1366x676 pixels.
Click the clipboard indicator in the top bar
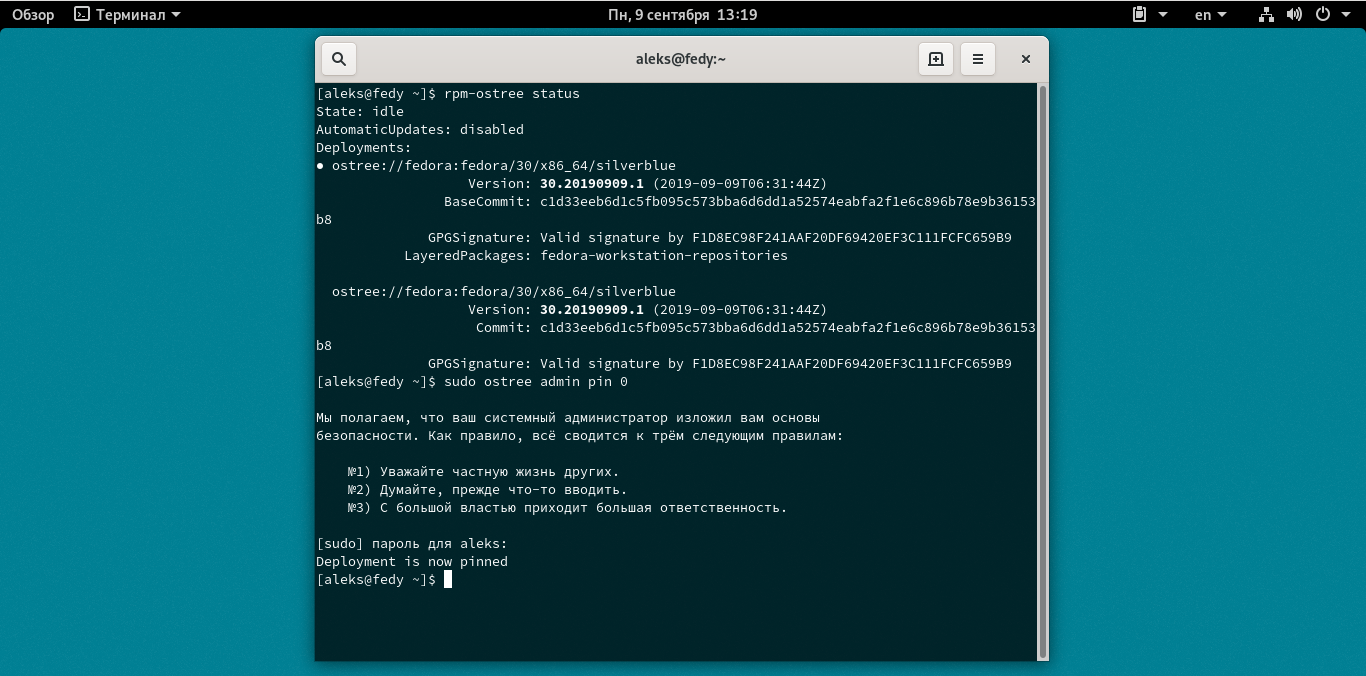pyautogui.click(x=1138, y=14)
